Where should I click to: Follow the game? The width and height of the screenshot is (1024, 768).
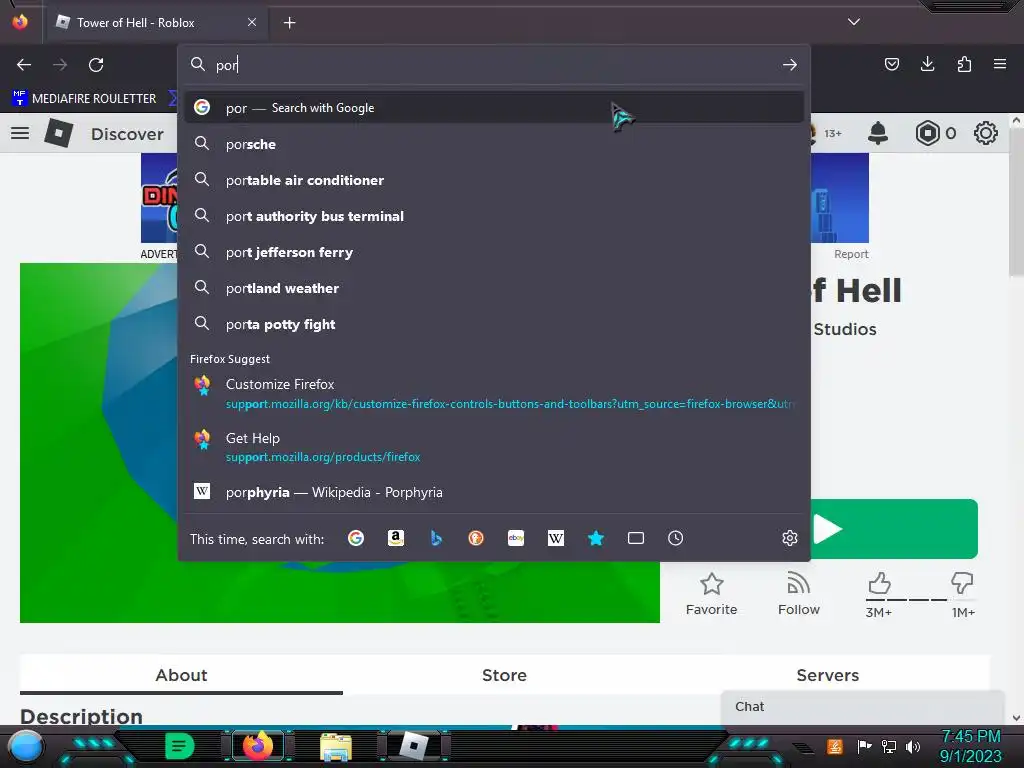pos(799,594)
